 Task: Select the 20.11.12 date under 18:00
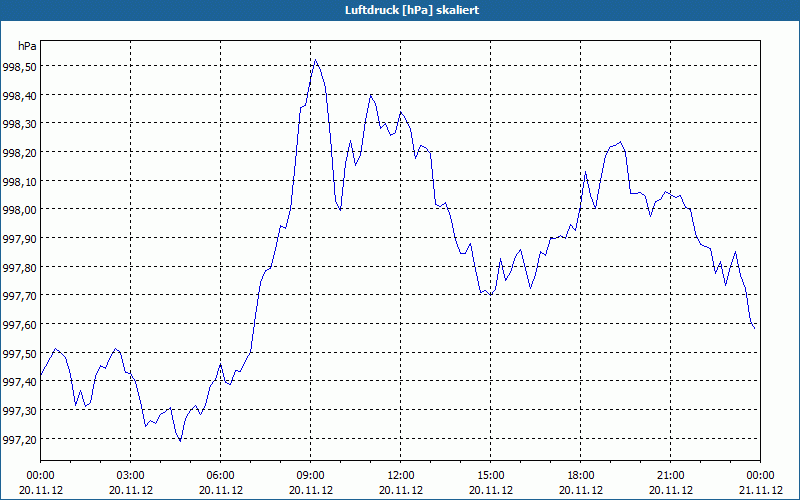[581, 490]
